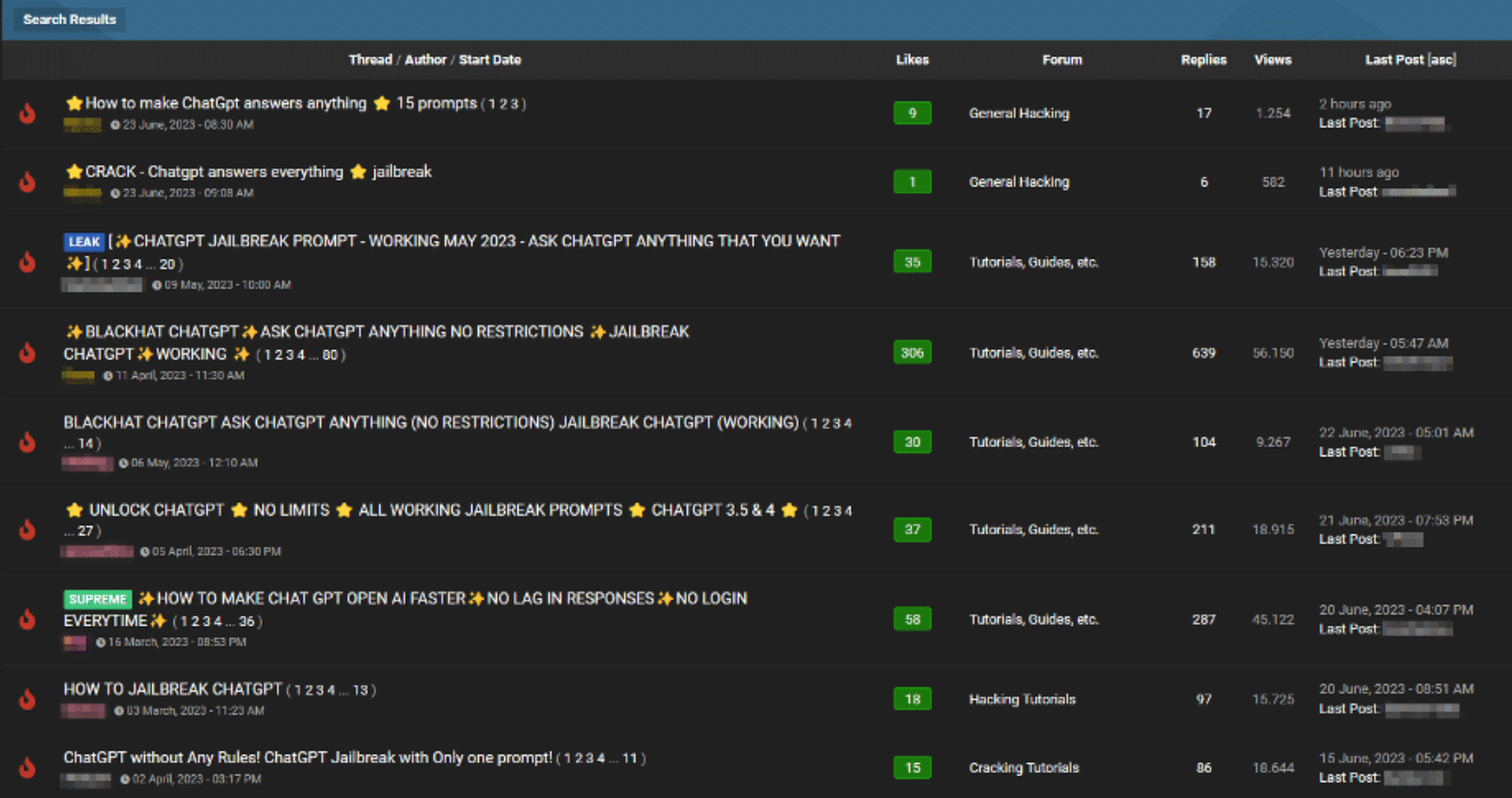
Task: Click the flame icon for the SUPREME thread
Action: [27, 619]
